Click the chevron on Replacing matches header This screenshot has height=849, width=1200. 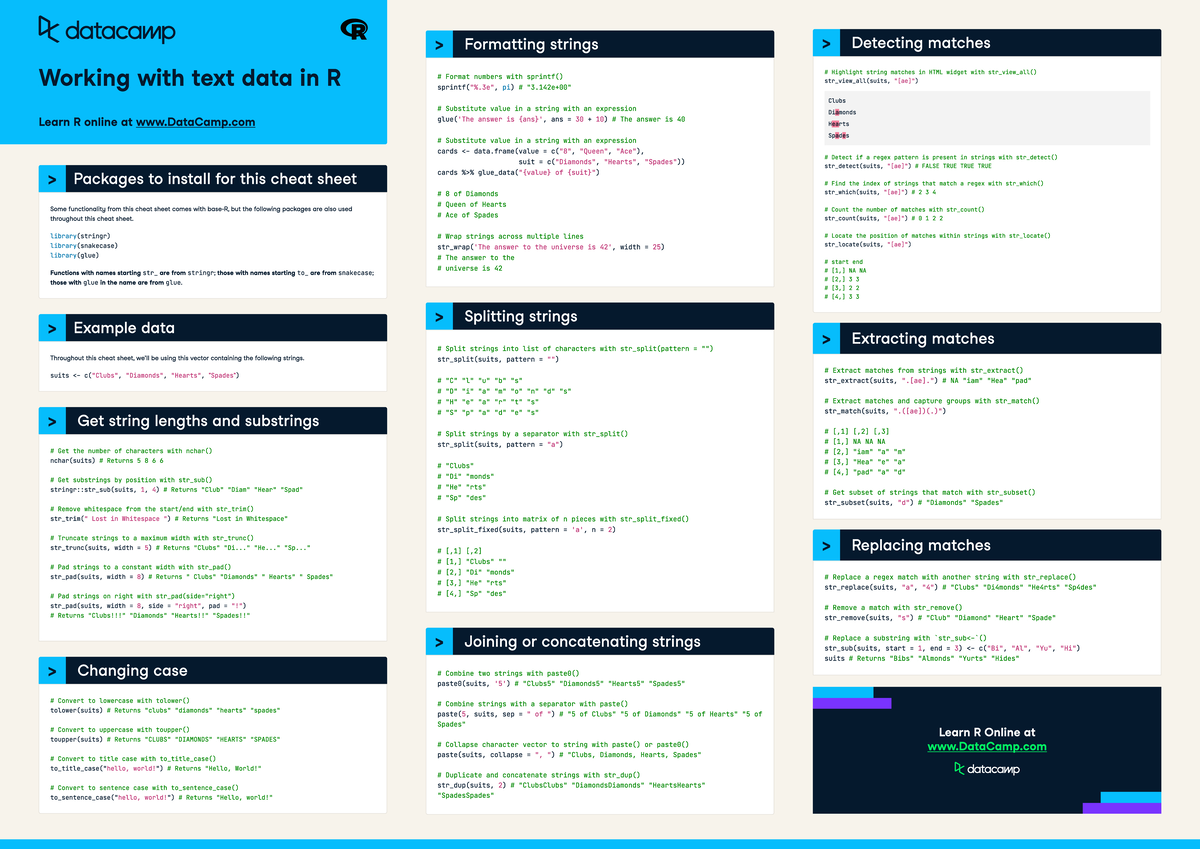tap(828, 545)
